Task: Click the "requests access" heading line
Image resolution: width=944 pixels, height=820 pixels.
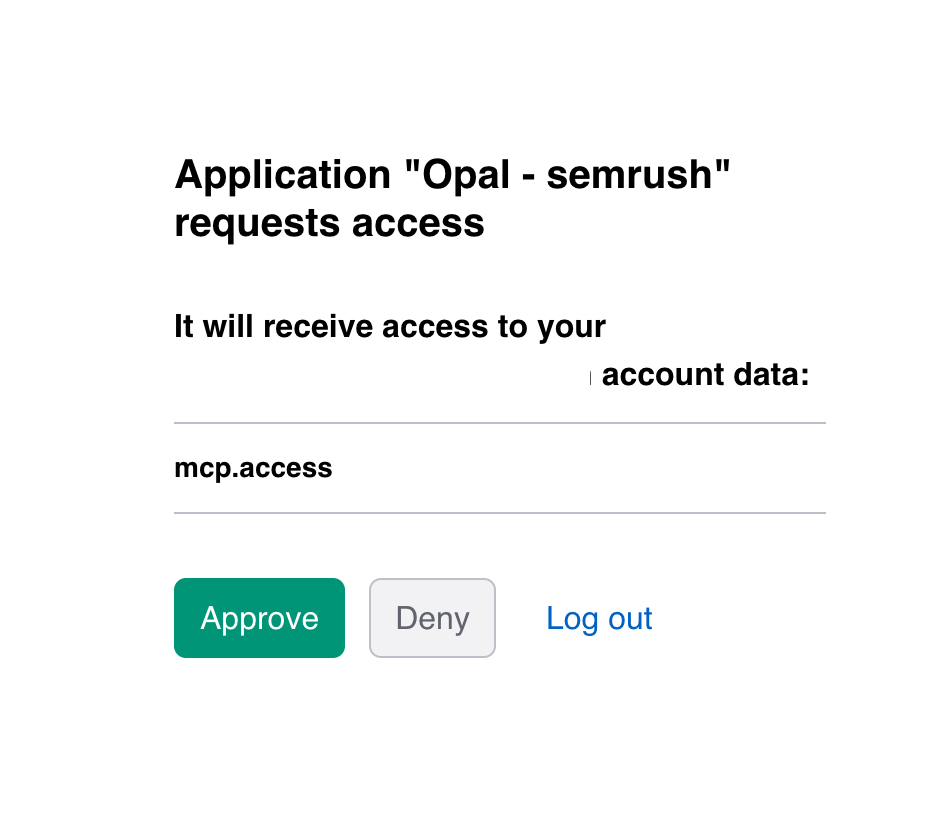Action: [x=329, y=223]
